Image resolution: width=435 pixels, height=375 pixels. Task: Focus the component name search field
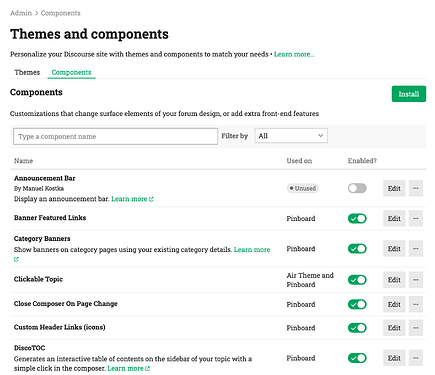[115, 136]
